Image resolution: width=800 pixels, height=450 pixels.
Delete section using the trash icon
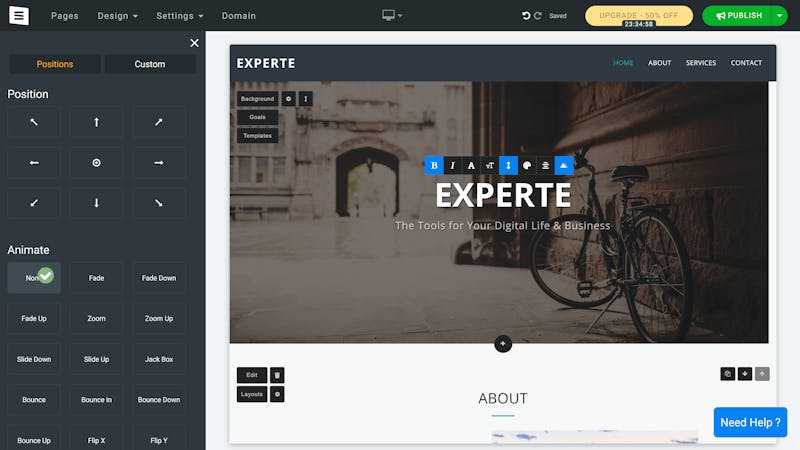point(277,375)
